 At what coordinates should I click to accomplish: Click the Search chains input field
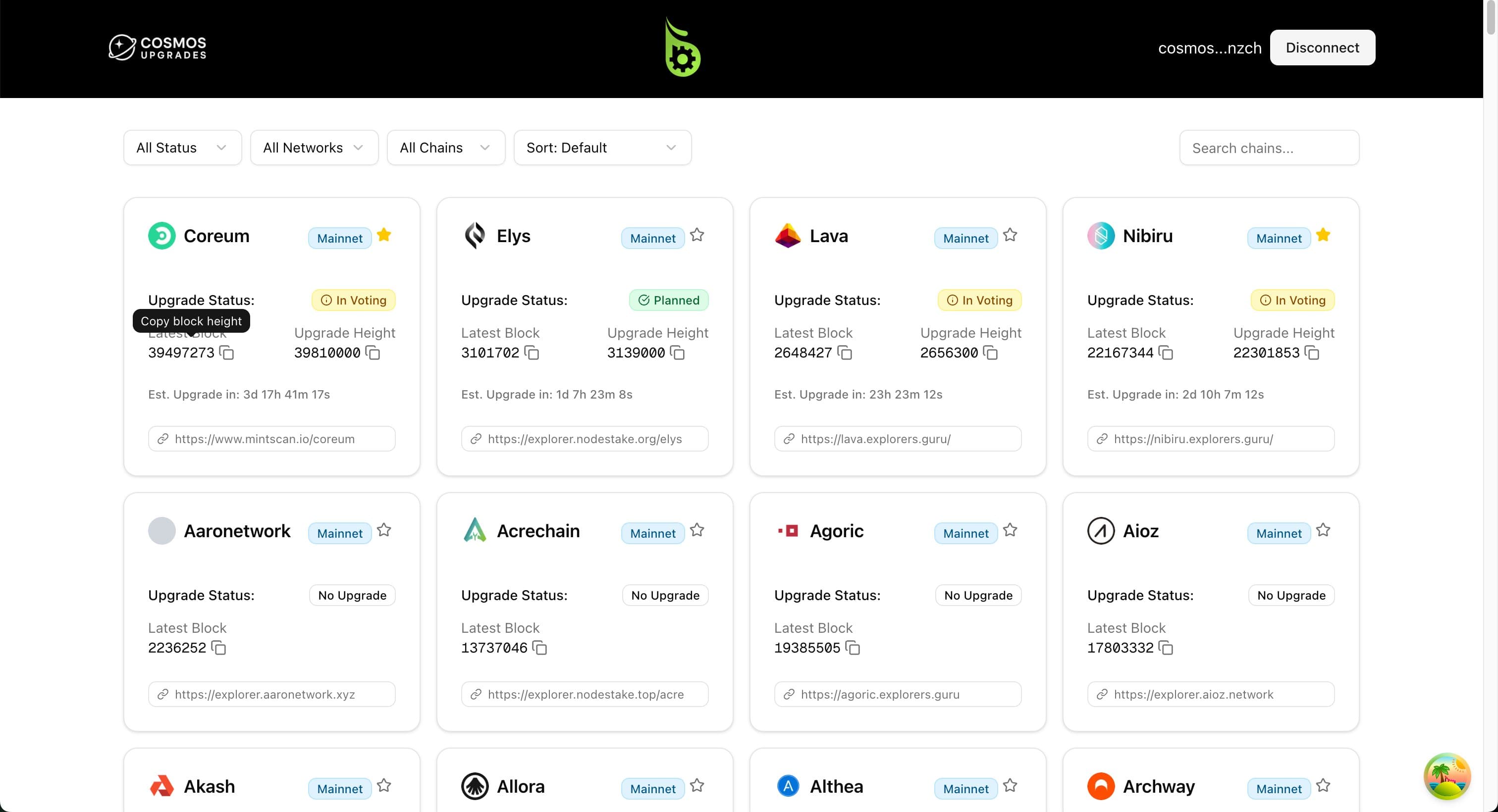(x=1270, y=148)
